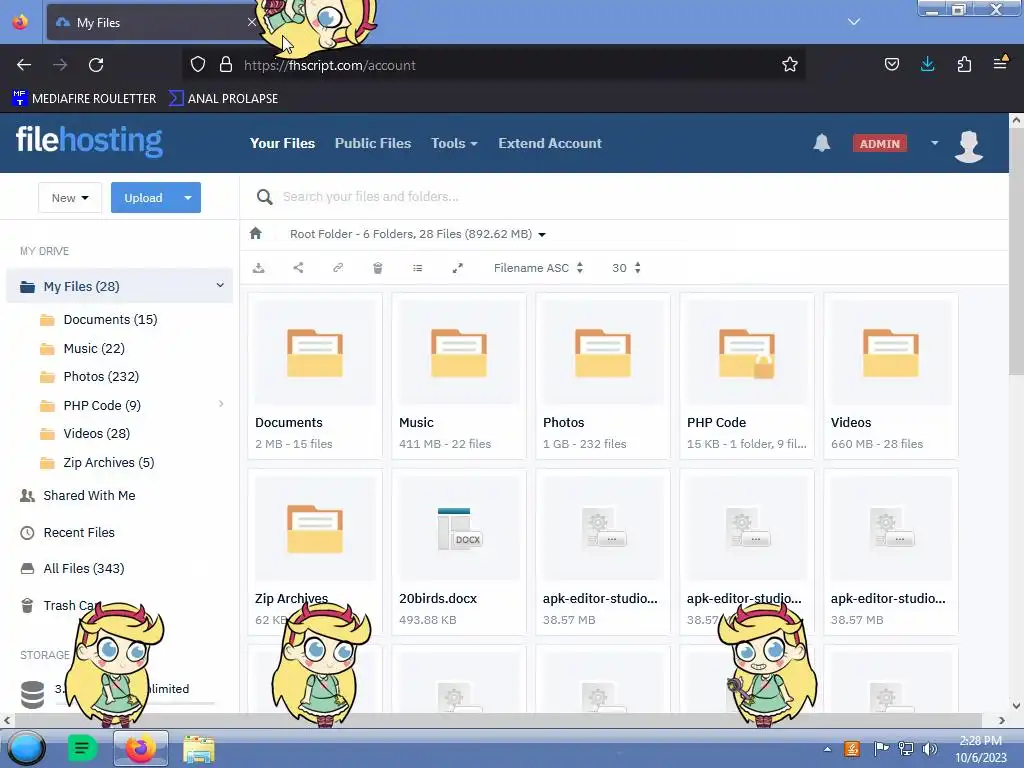Click the copy link icon in toolbar
Screen dimensions: 1024x768
(338, 268)
